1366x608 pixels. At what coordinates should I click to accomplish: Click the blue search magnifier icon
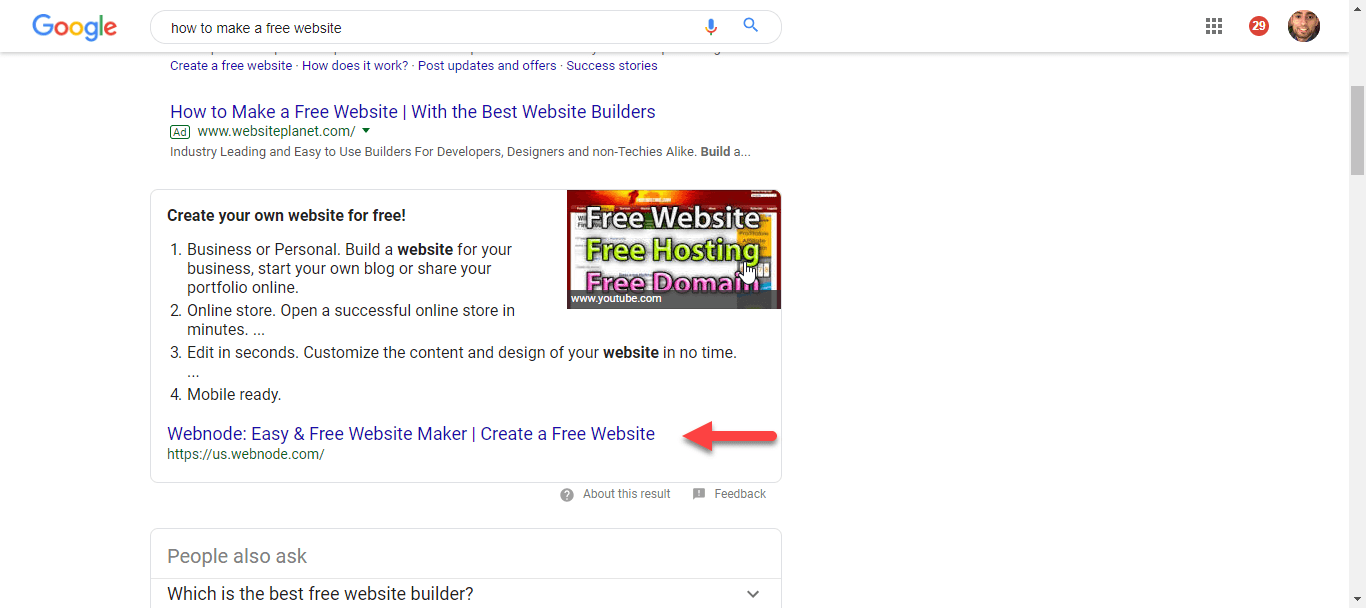click(751, 26)
